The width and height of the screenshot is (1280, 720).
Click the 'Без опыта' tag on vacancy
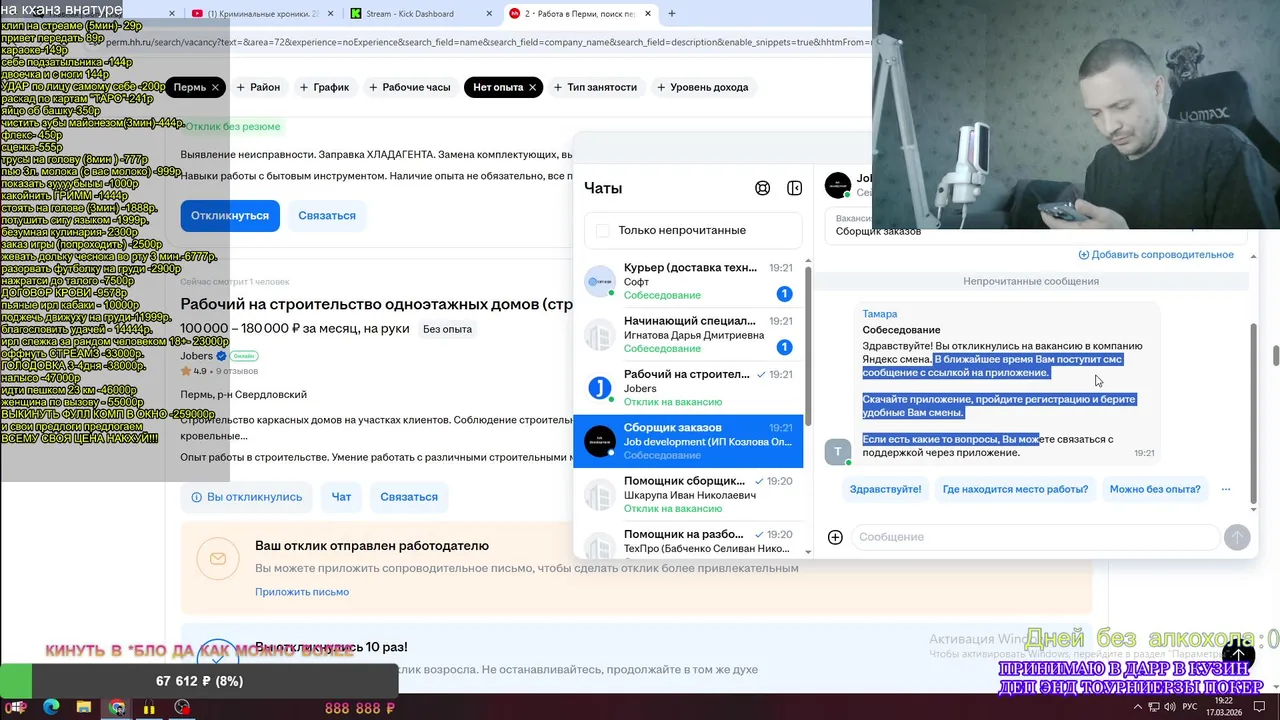click(x=447, y=329)
